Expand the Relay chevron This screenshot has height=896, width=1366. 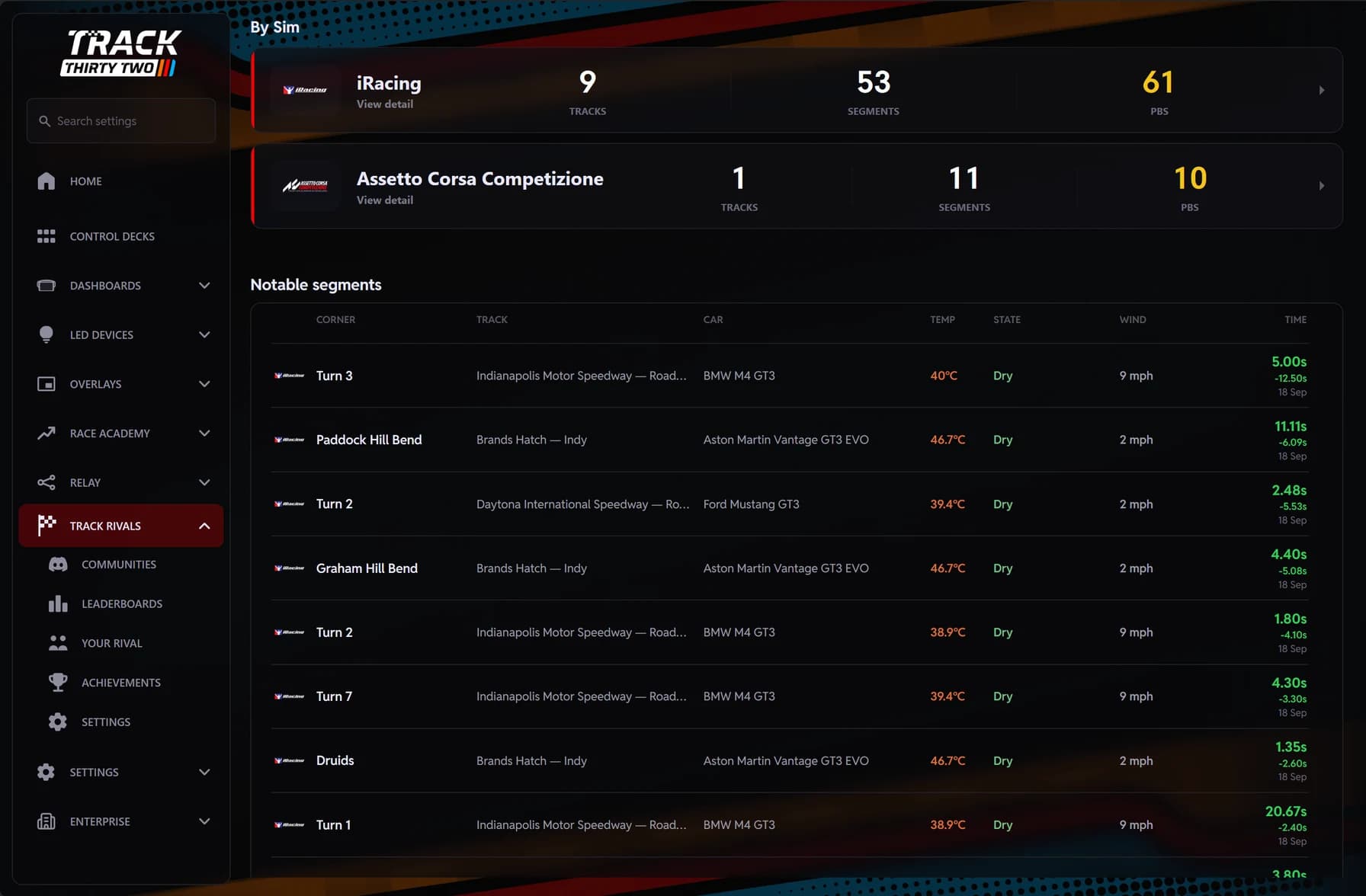click(204, 482)
